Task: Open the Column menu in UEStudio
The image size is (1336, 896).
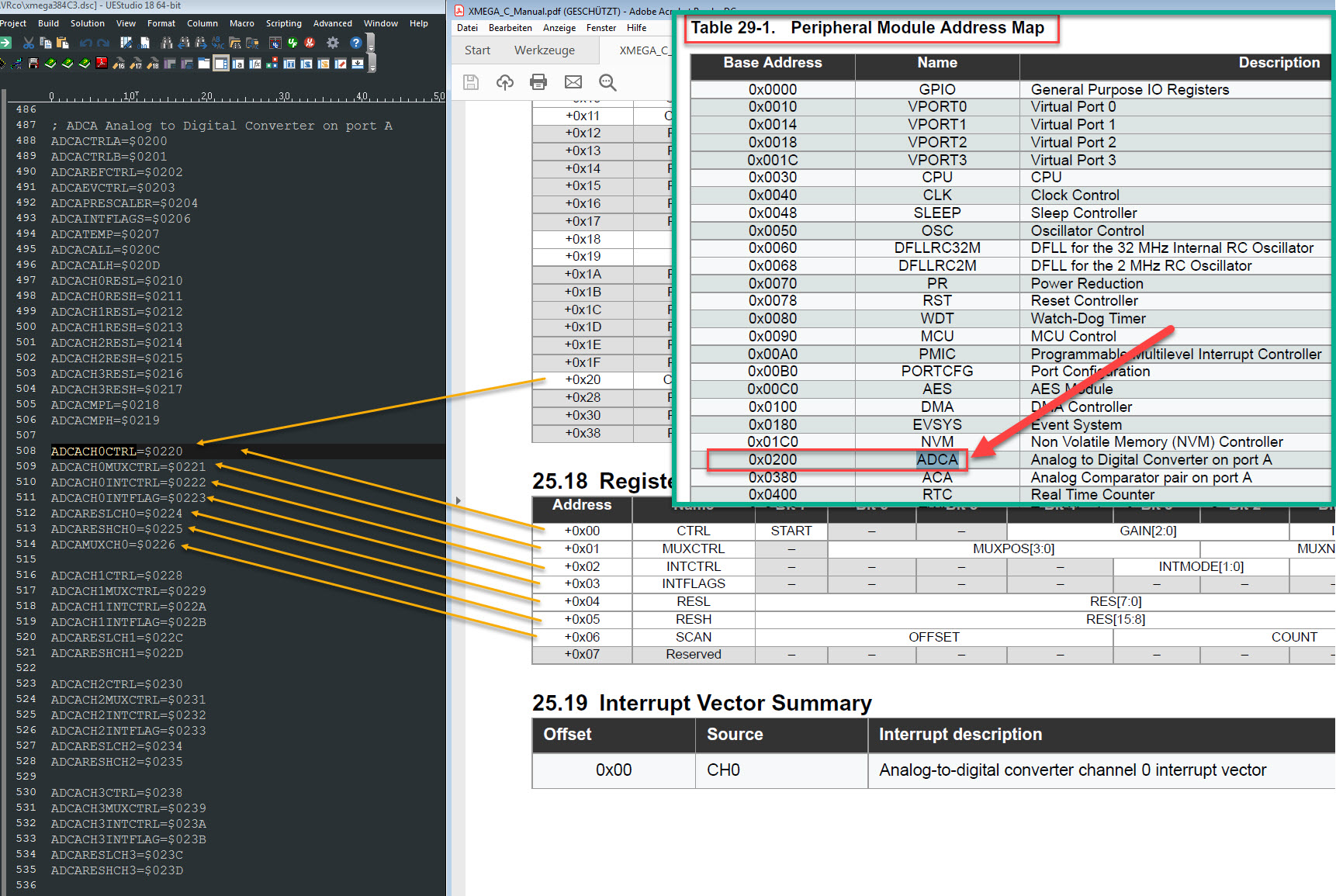Action: [x=202, y=23]
